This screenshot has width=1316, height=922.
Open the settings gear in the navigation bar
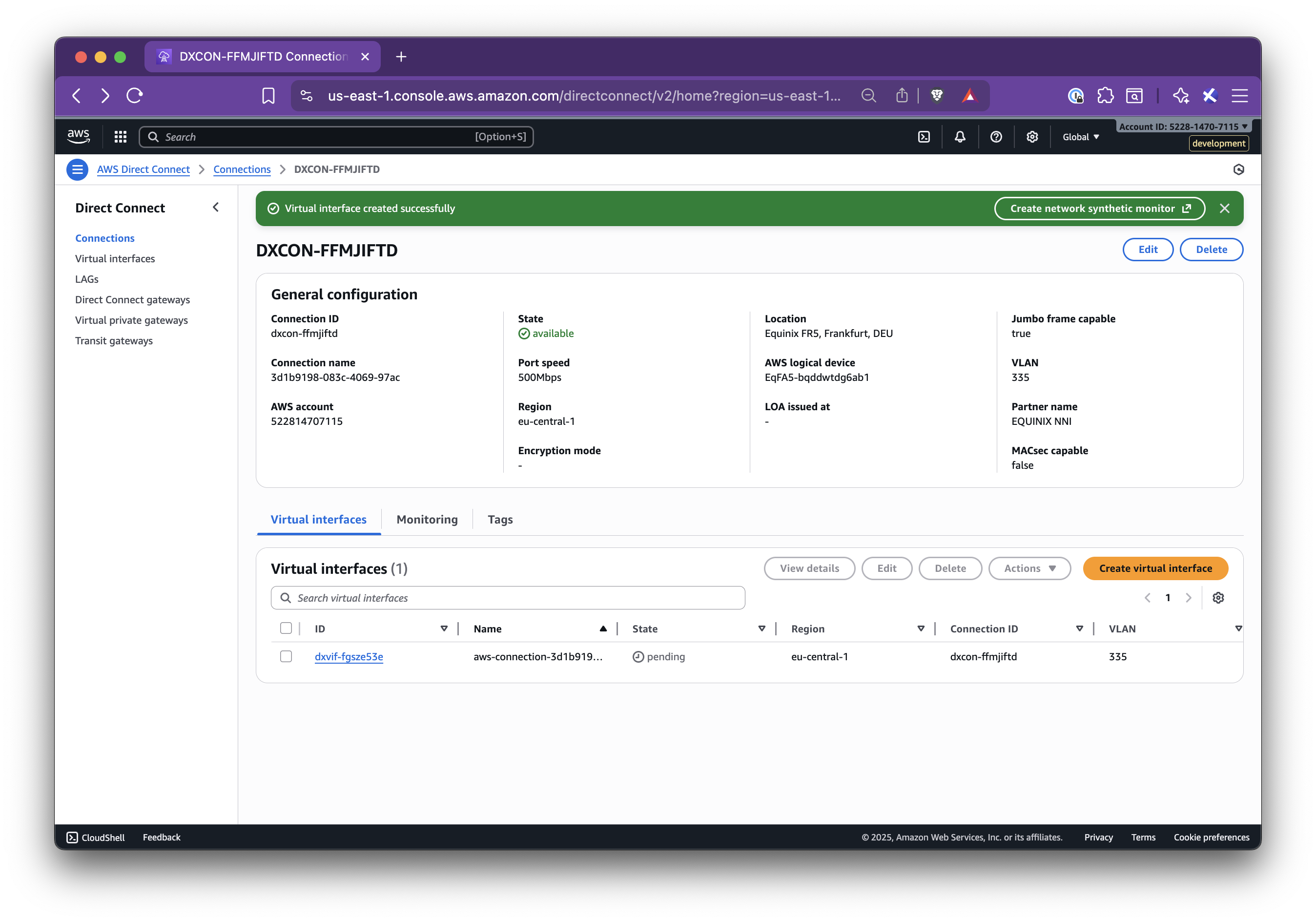tap(1032, 136)
